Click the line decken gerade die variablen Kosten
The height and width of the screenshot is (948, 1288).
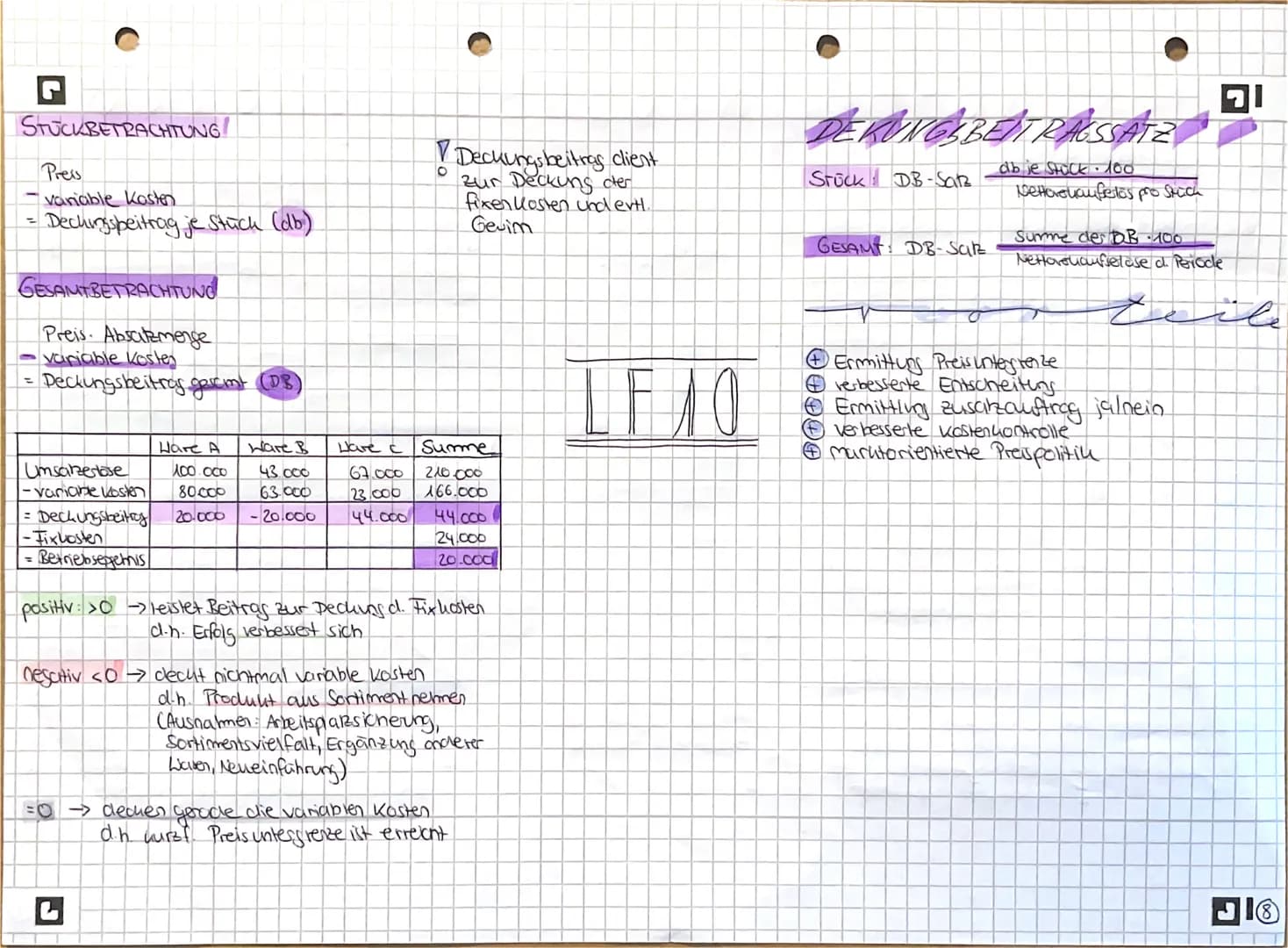click(266, 809)
